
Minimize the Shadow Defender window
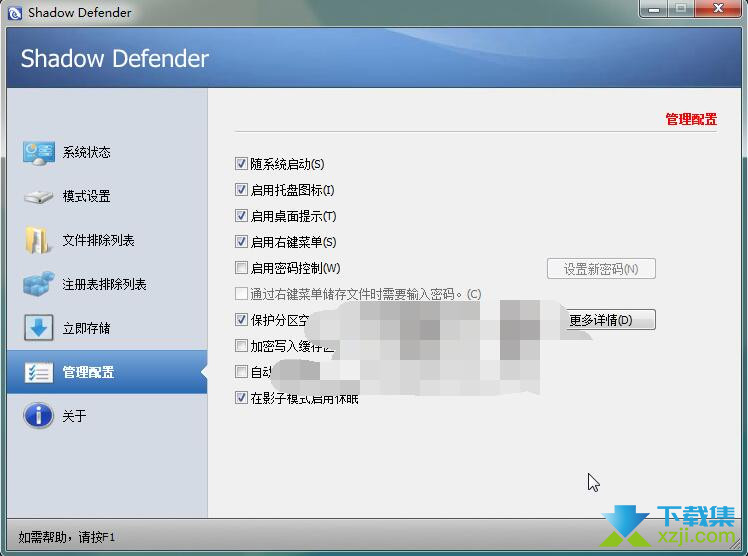[654, 9]
